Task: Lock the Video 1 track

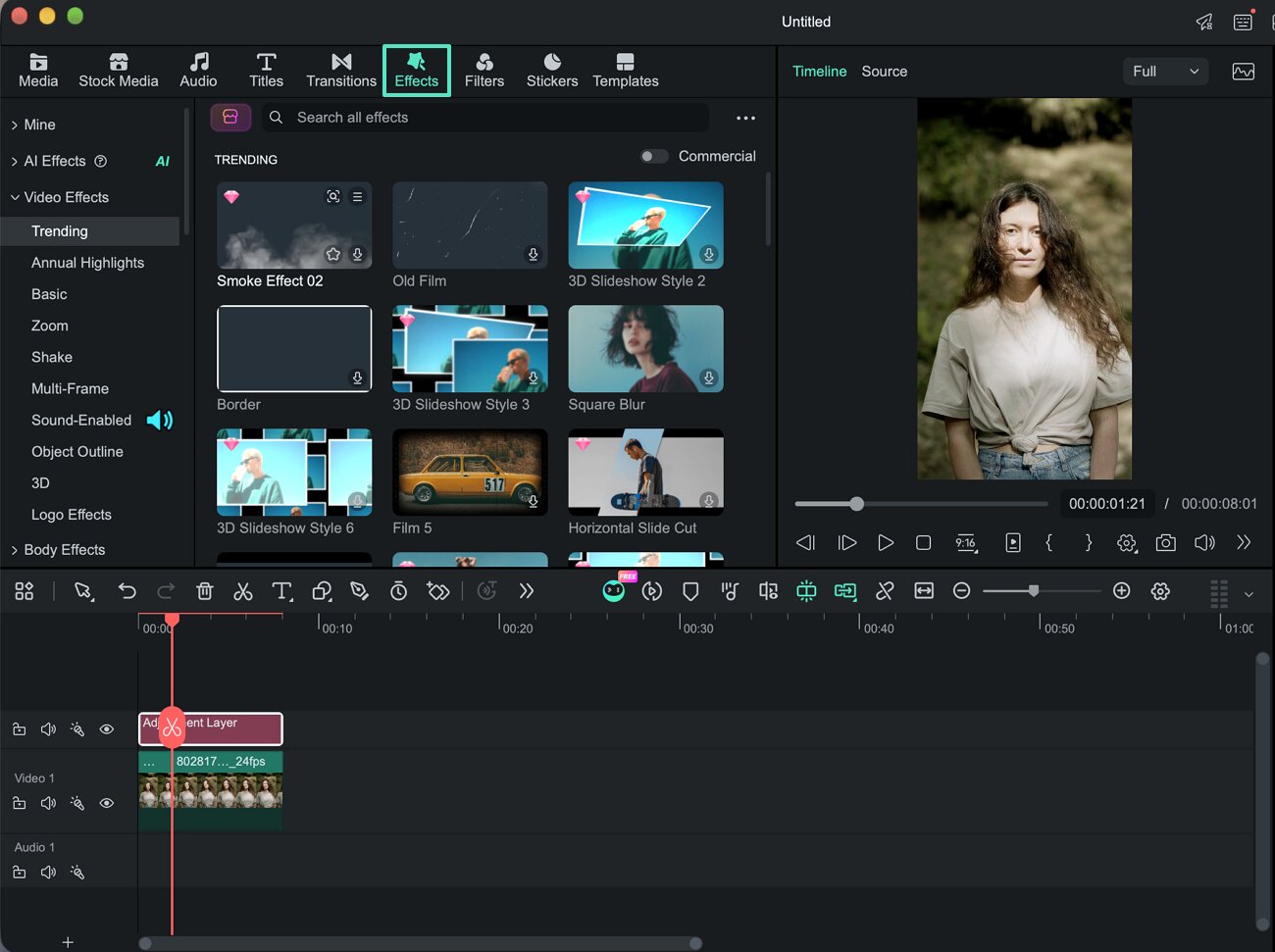Action: (x=19, y=803)
